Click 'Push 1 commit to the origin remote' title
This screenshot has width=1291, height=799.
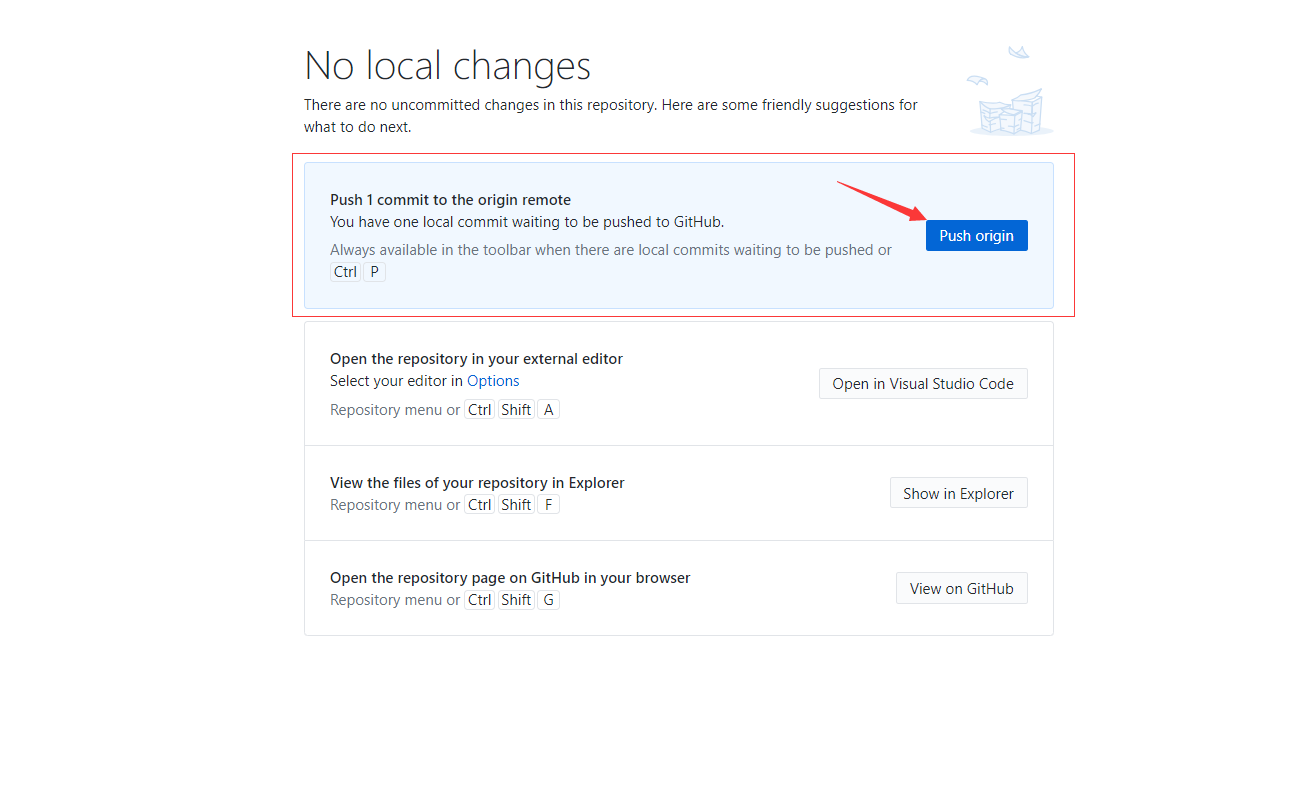450,200
